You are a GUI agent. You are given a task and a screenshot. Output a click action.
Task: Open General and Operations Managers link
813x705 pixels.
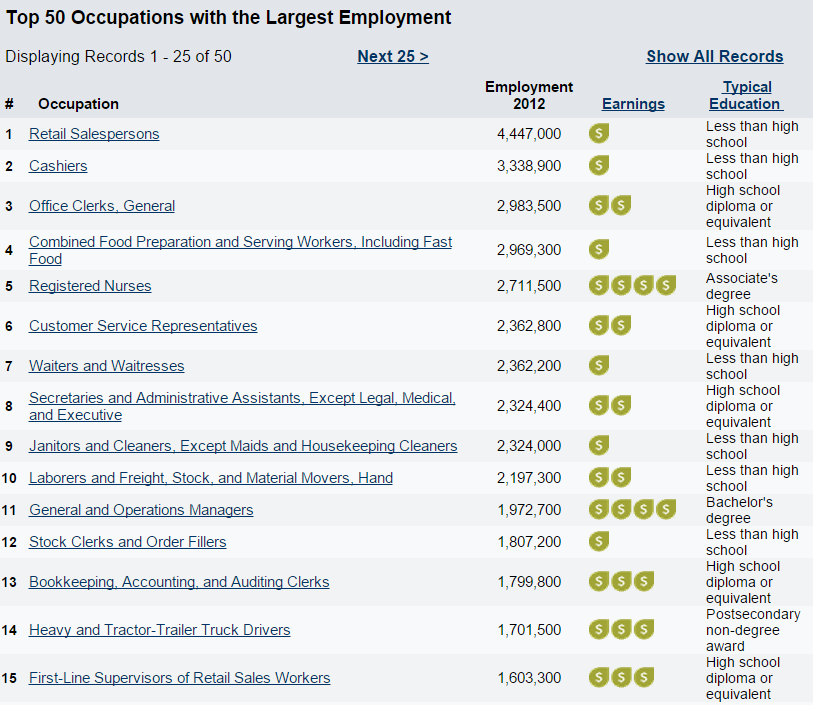[141, 510]
